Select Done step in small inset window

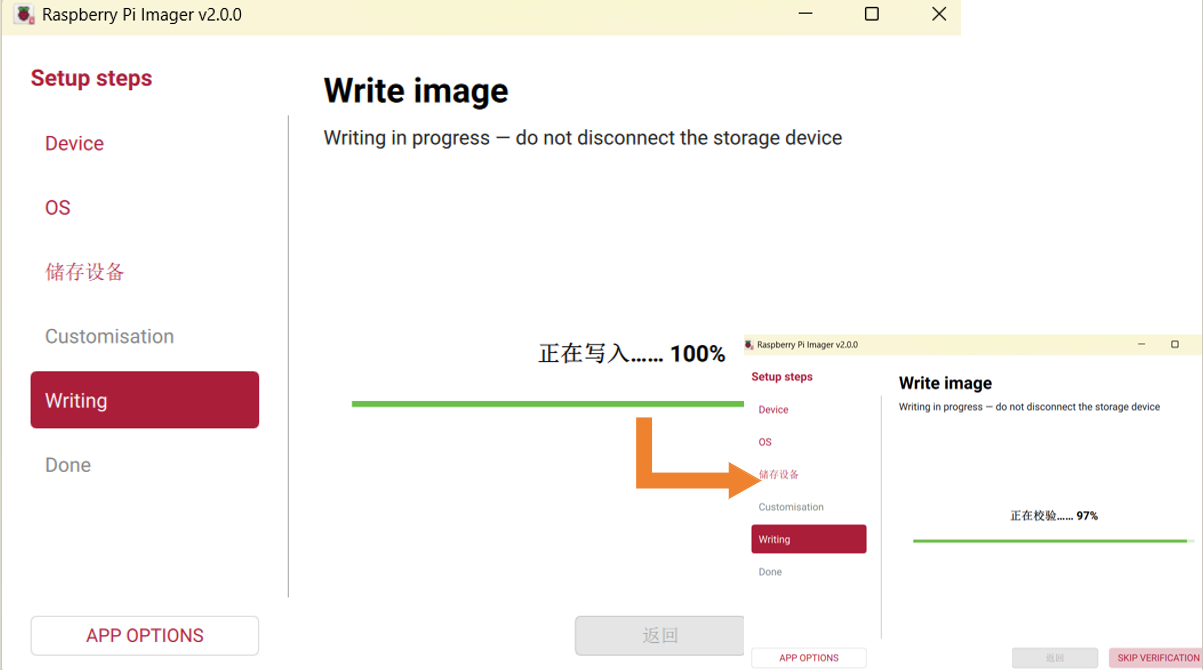(770, 572)
